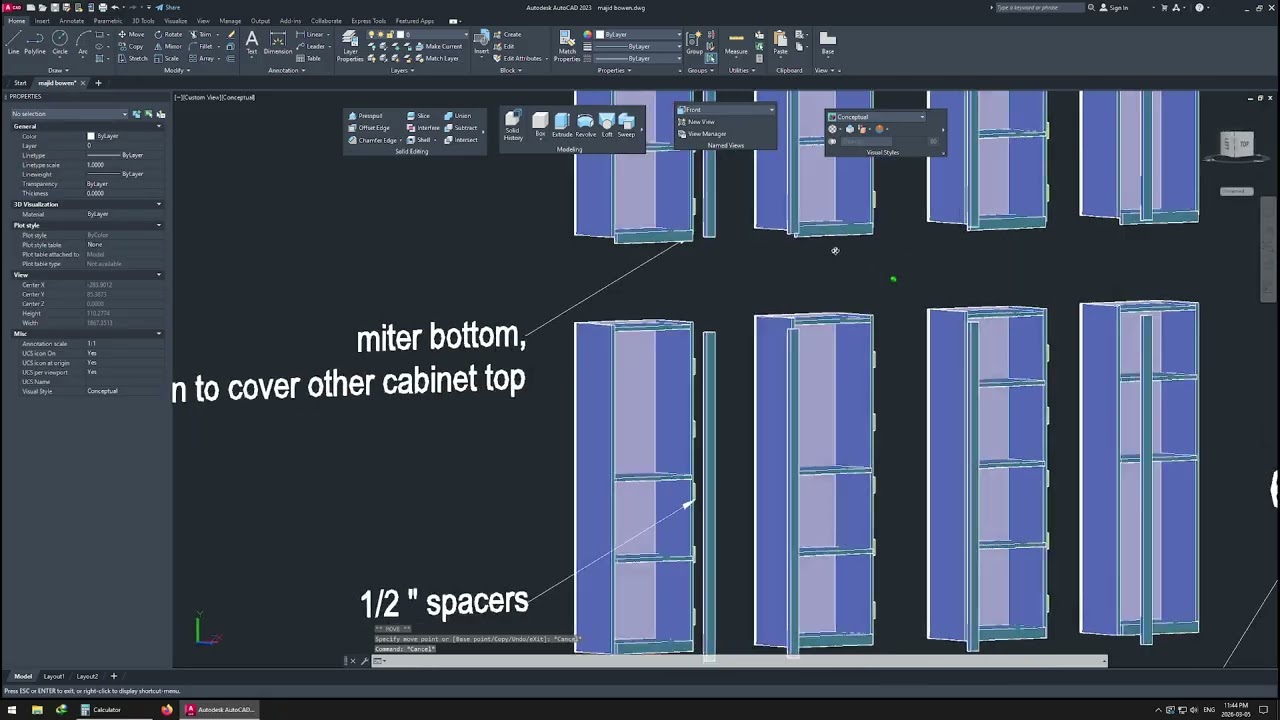Viewport: 1280px width, 720px height.
Task: Open the Front named view dropdown
Action: 725,110
